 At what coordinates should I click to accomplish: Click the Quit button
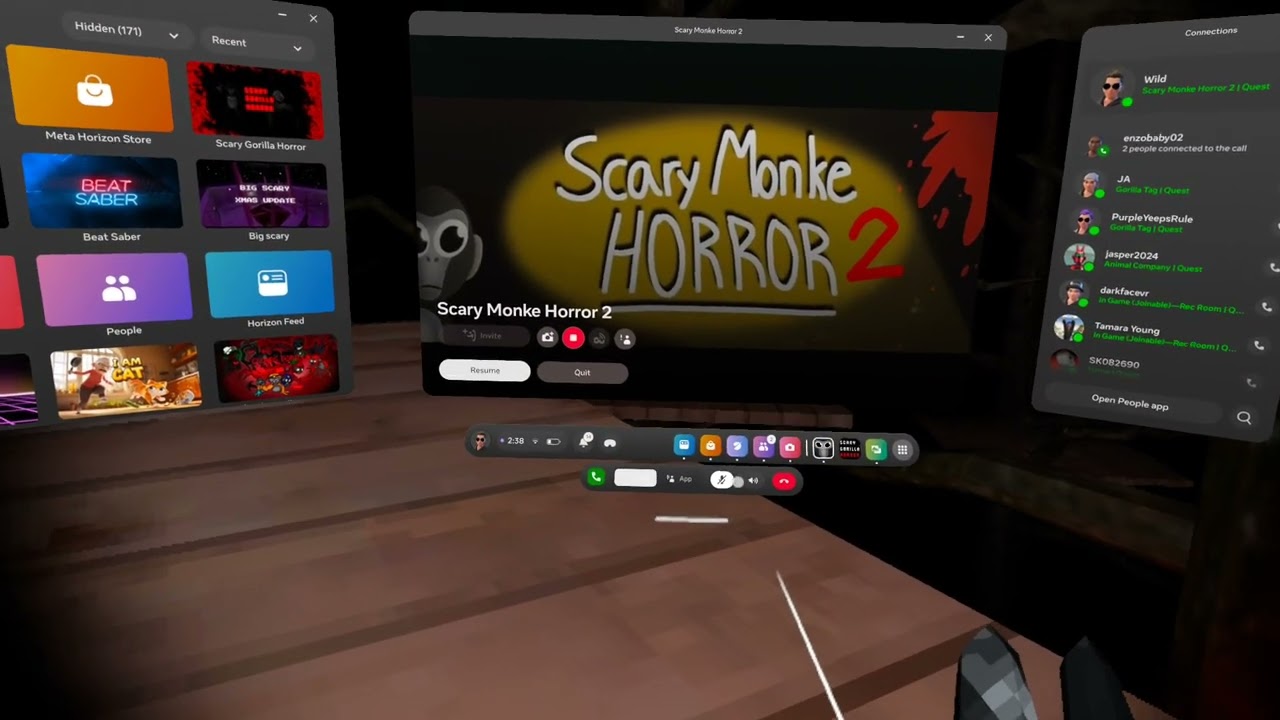click(x=582, y=373)
